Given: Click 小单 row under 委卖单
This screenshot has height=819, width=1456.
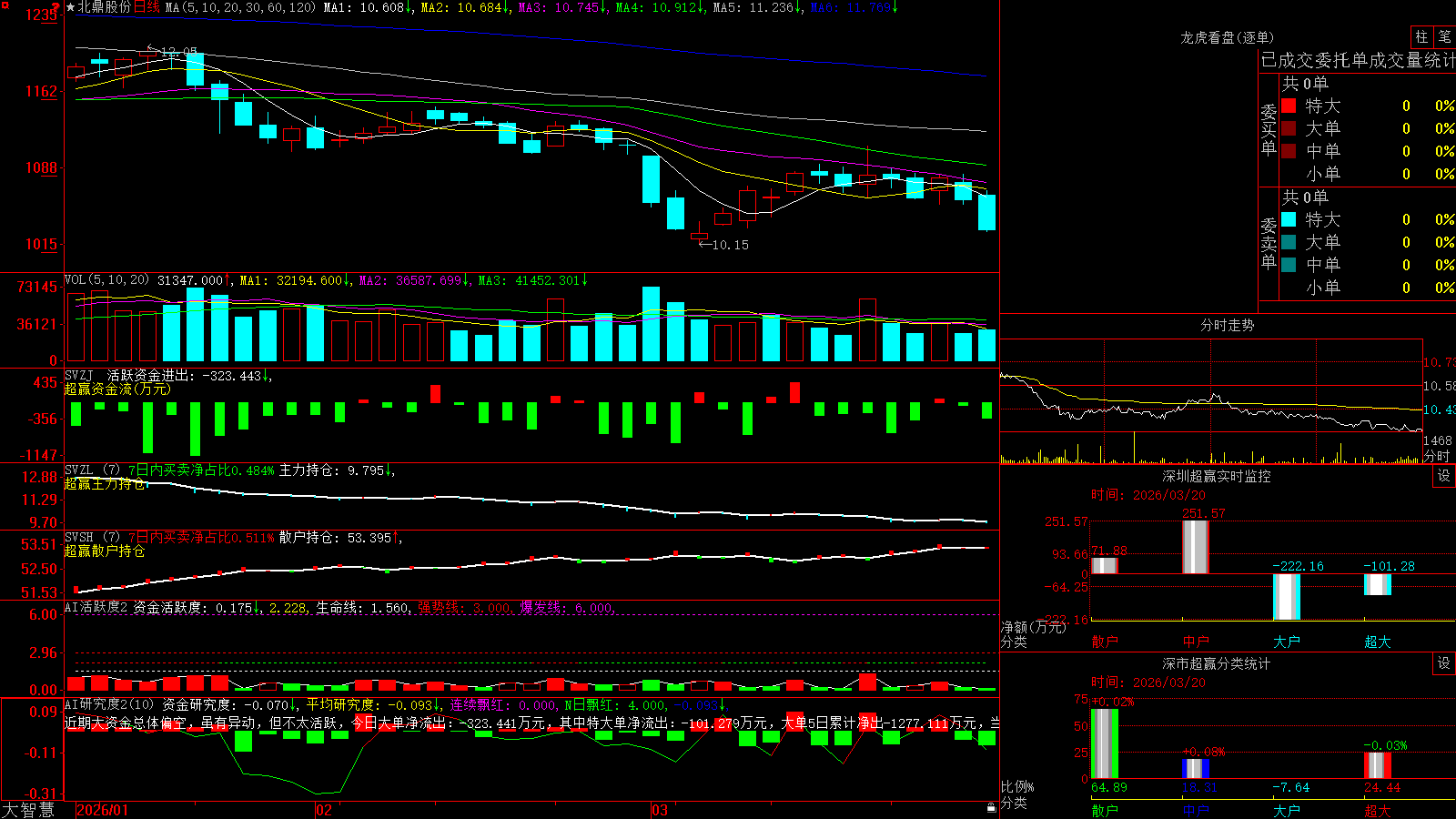Looking at the screenshot, I should pos(1368,288).
